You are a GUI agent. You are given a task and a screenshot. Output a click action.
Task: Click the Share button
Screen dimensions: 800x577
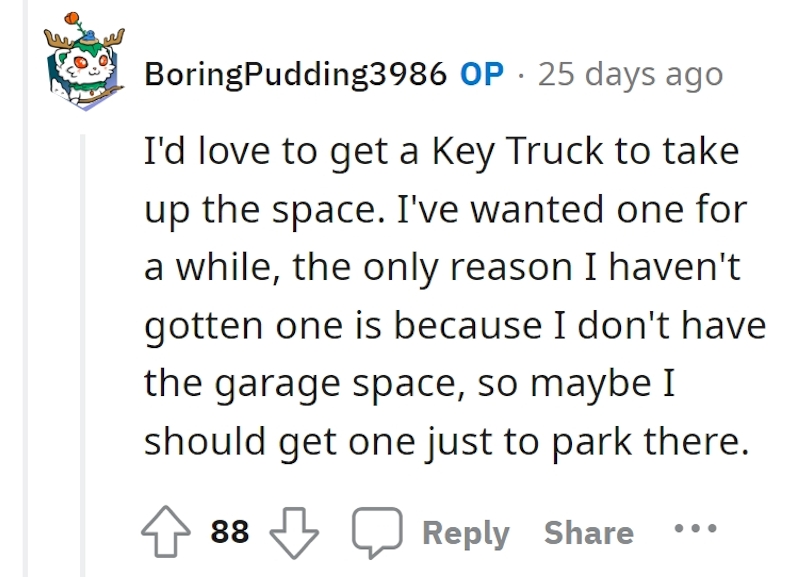(x=589, y=533)
